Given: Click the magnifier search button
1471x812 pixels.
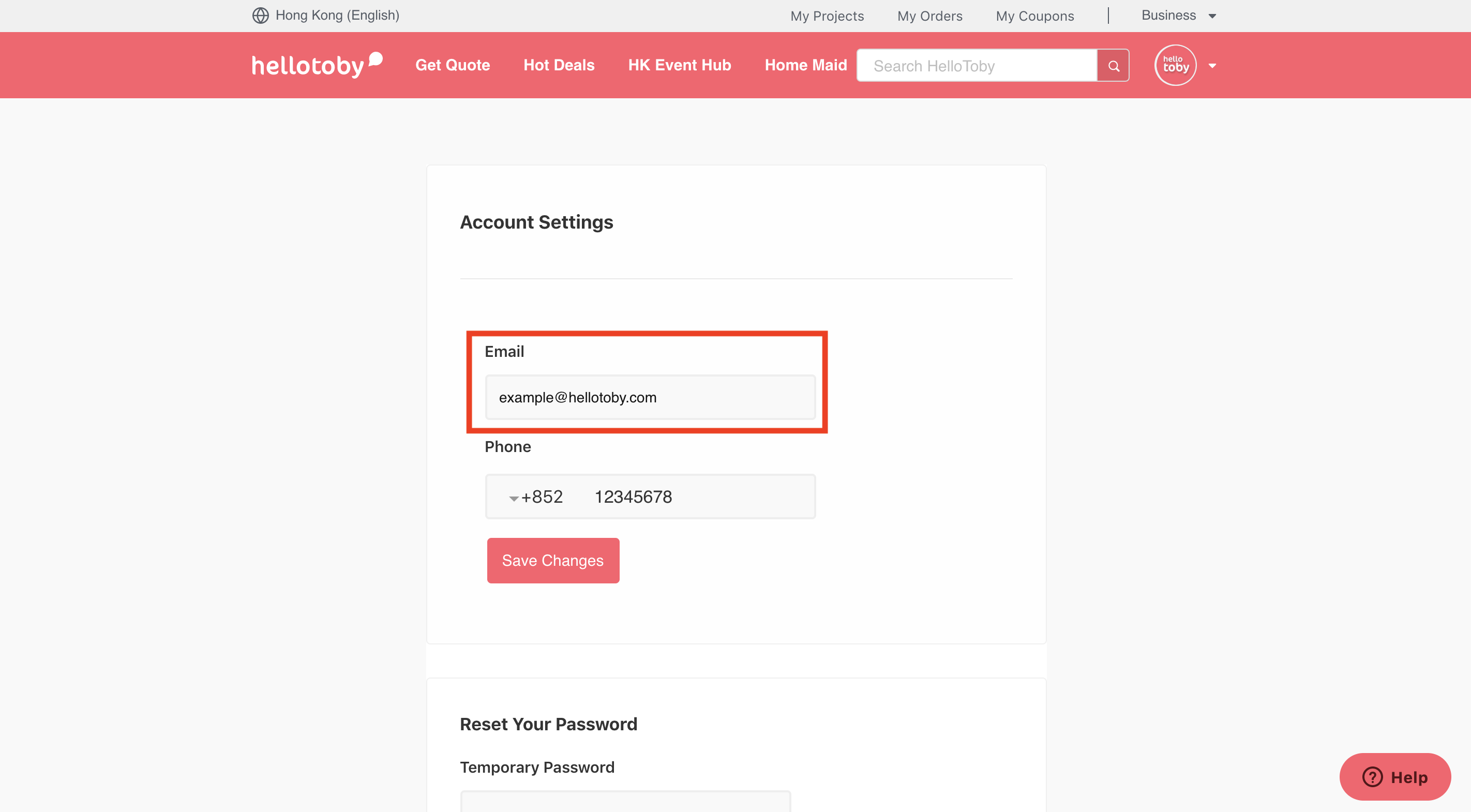Looking at the screenshot, I should point(1113,66).
